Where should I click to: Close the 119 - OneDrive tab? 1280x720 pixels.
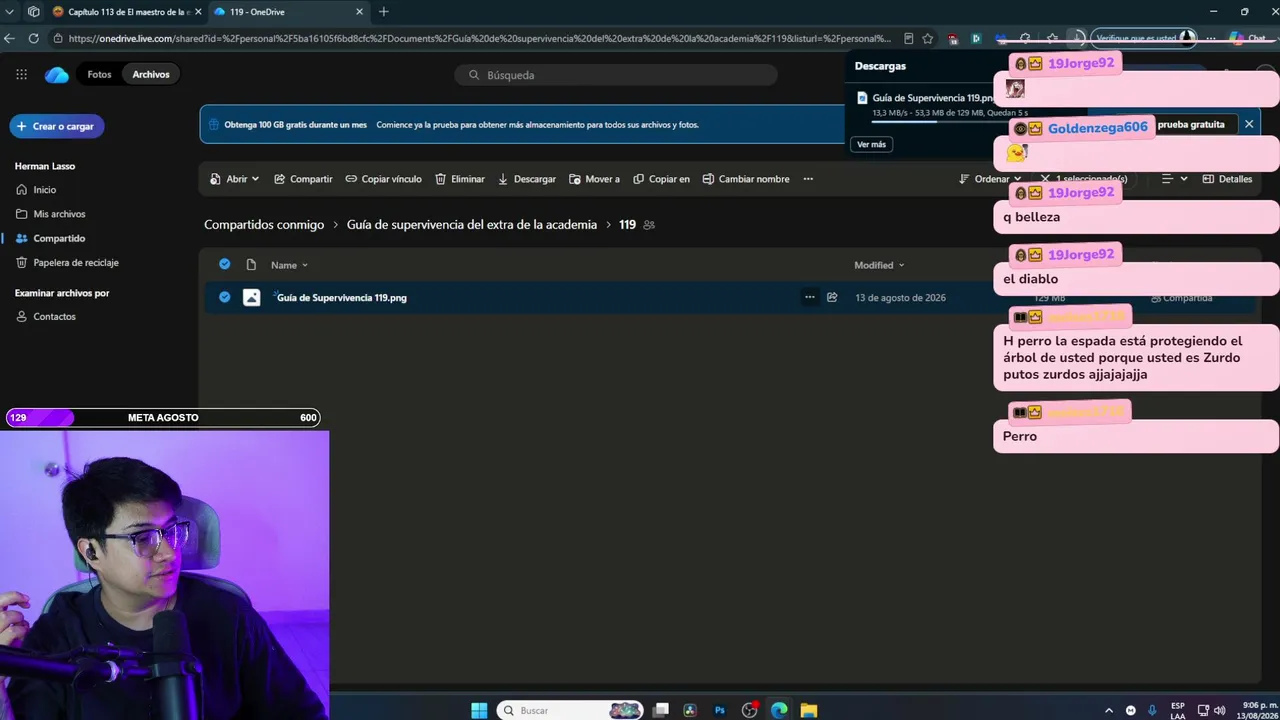359,12
